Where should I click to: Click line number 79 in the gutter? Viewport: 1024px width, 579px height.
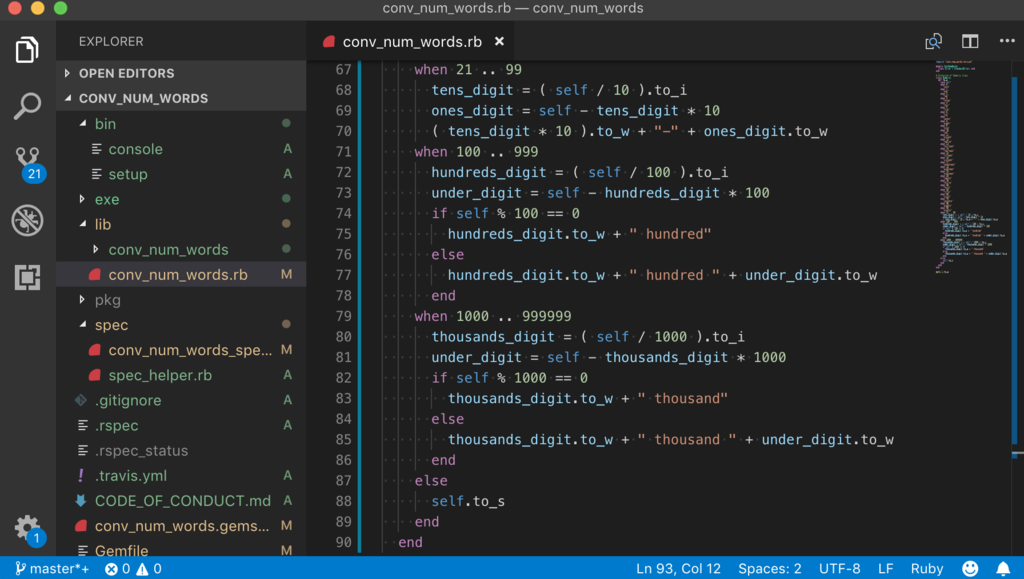coord(344,316)
